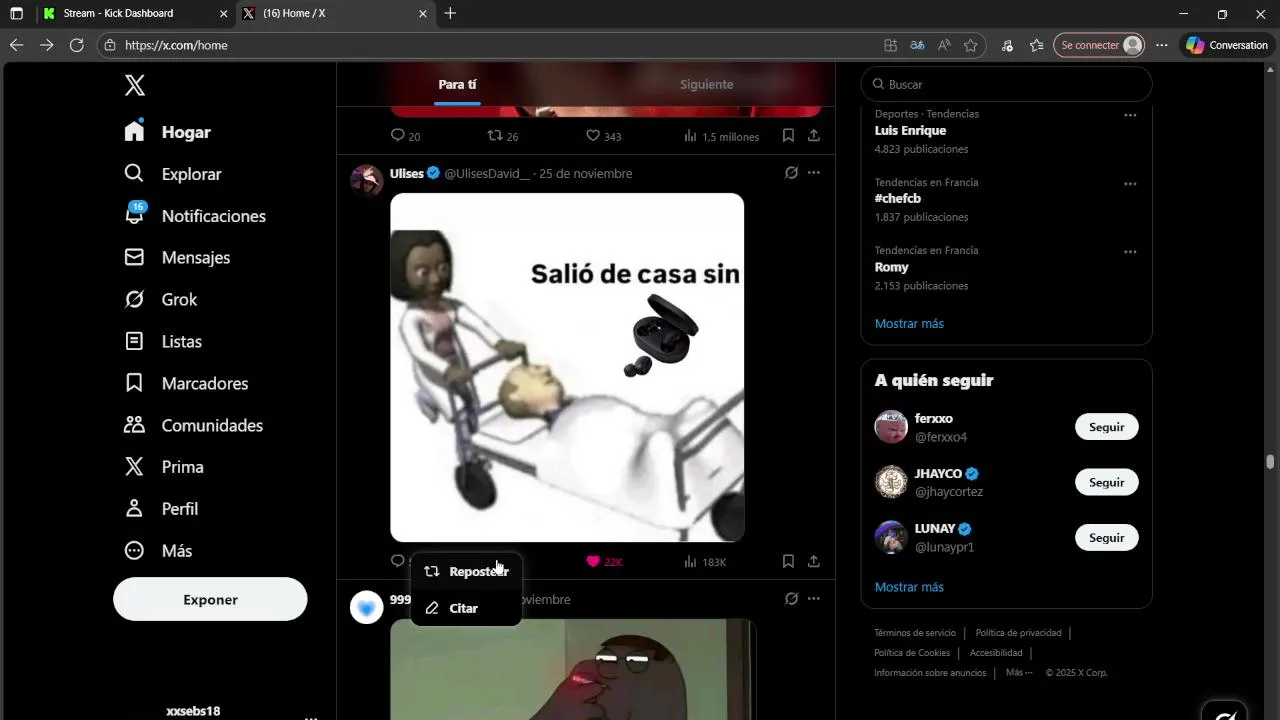Open Copilot Conversation button
Viewport: 1280px width, 720px height.
click(x=1227, y=45)
